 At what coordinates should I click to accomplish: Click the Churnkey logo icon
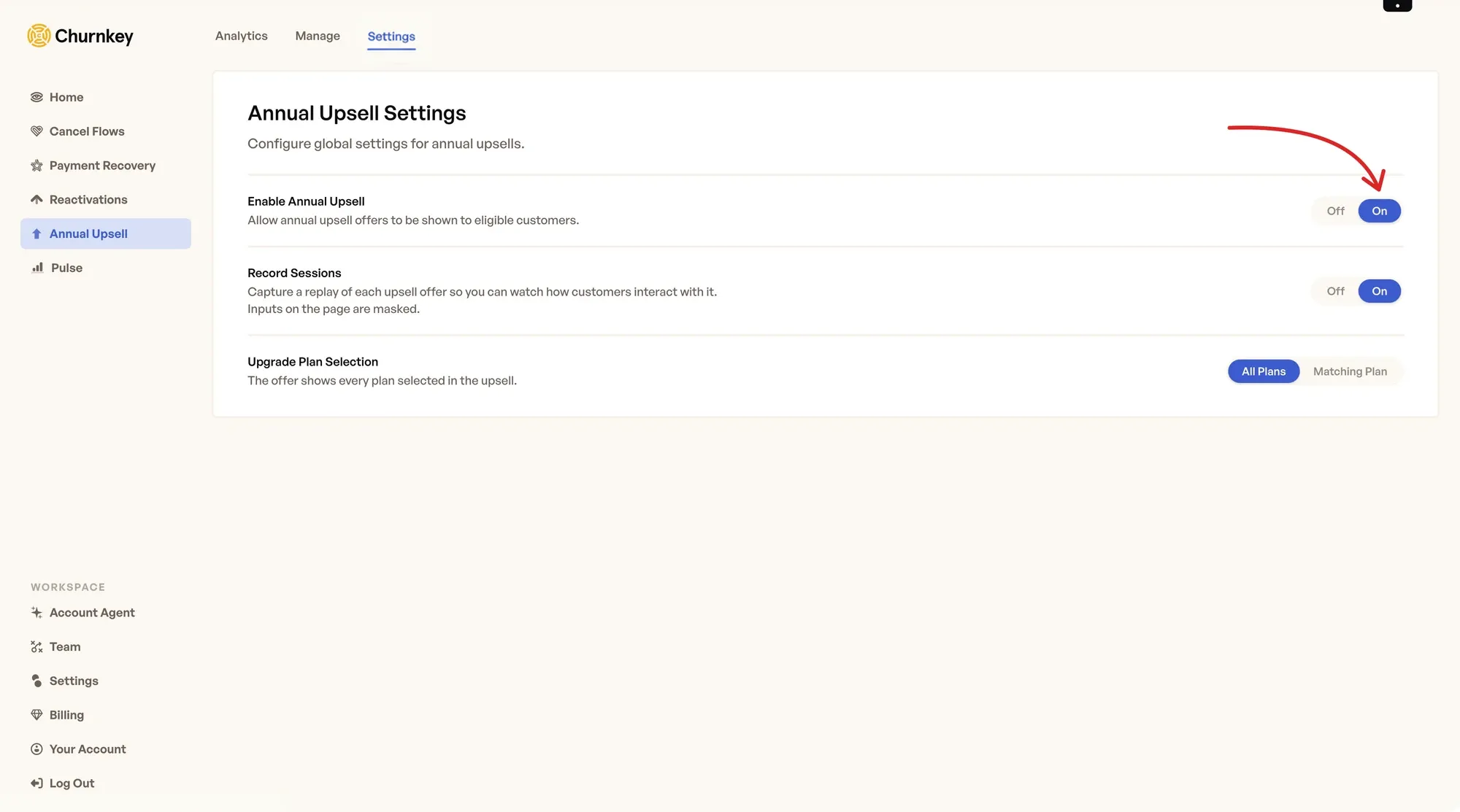tap(39, 35)
